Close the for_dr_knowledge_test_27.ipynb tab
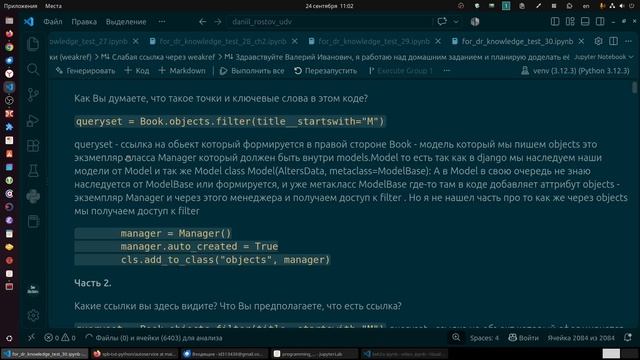The height and width of the screenshot is (360, 640). tap(136, 42)
